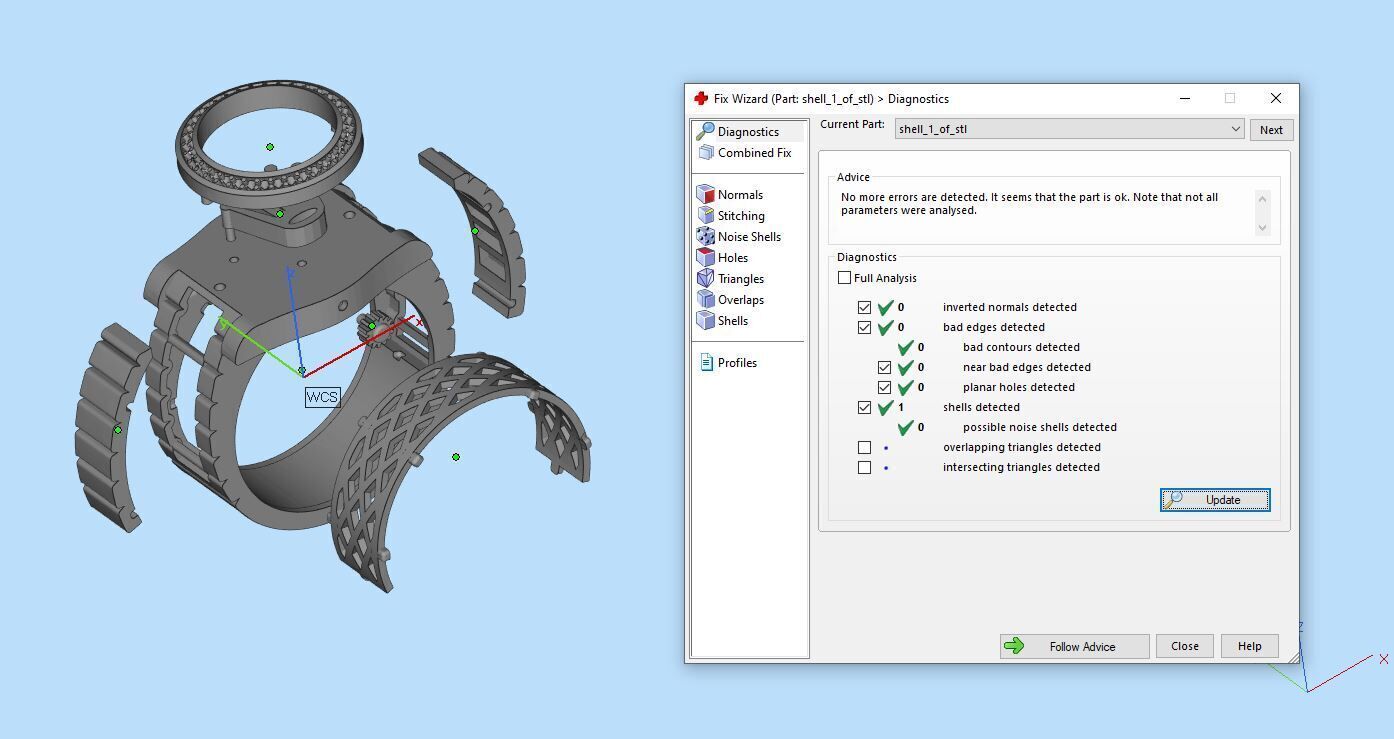Open Help for the Fix Wizard
The image size is (1394, 739).
point(1250,646)
